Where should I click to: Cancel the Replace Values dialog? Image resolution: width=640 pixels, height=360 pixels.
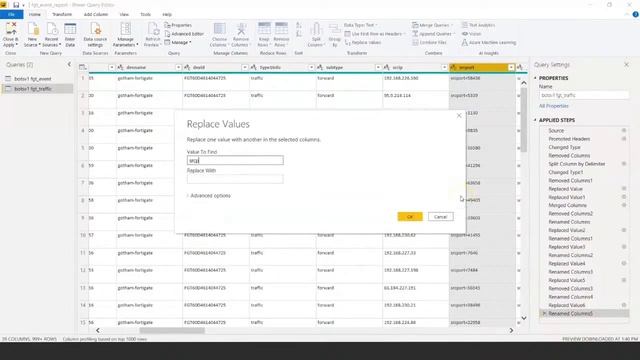pyautogui.click(x=440, y=217)
